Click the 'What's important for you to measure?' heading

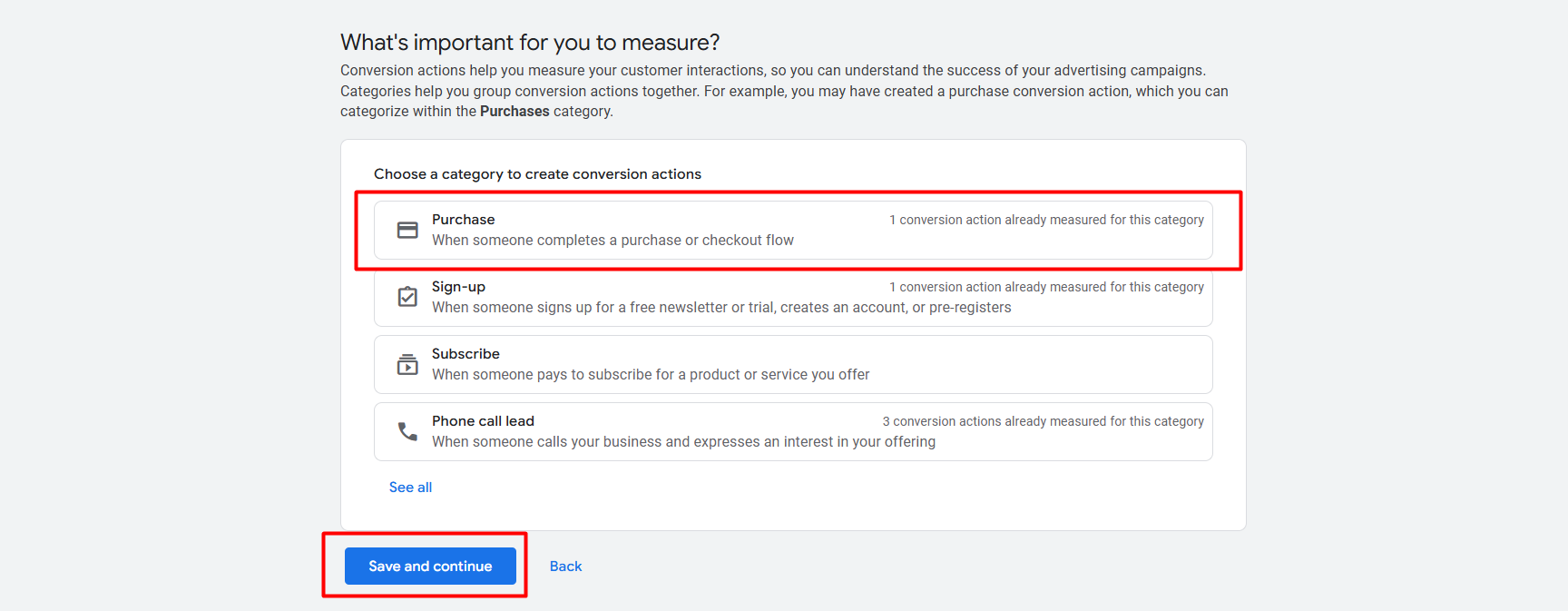click(530, 43)
